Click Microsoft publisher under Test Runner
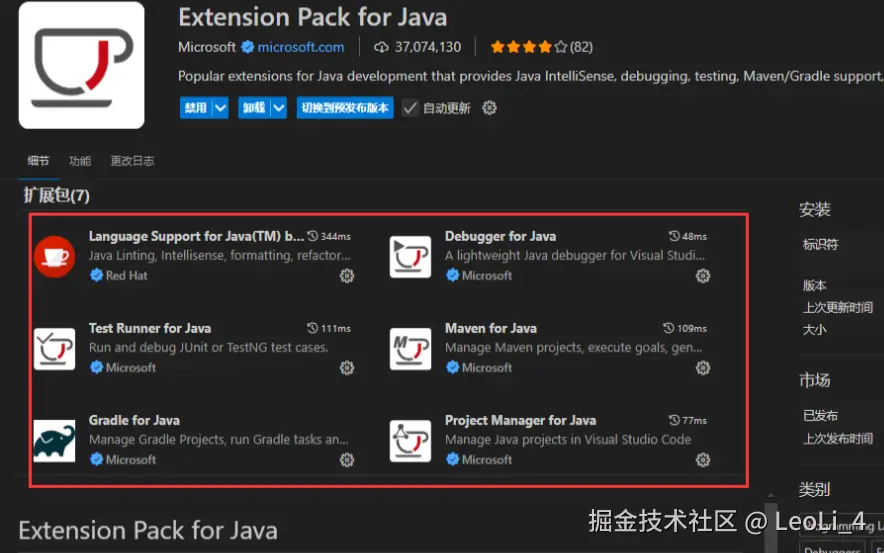884x553 pixels. coord(131,368)
